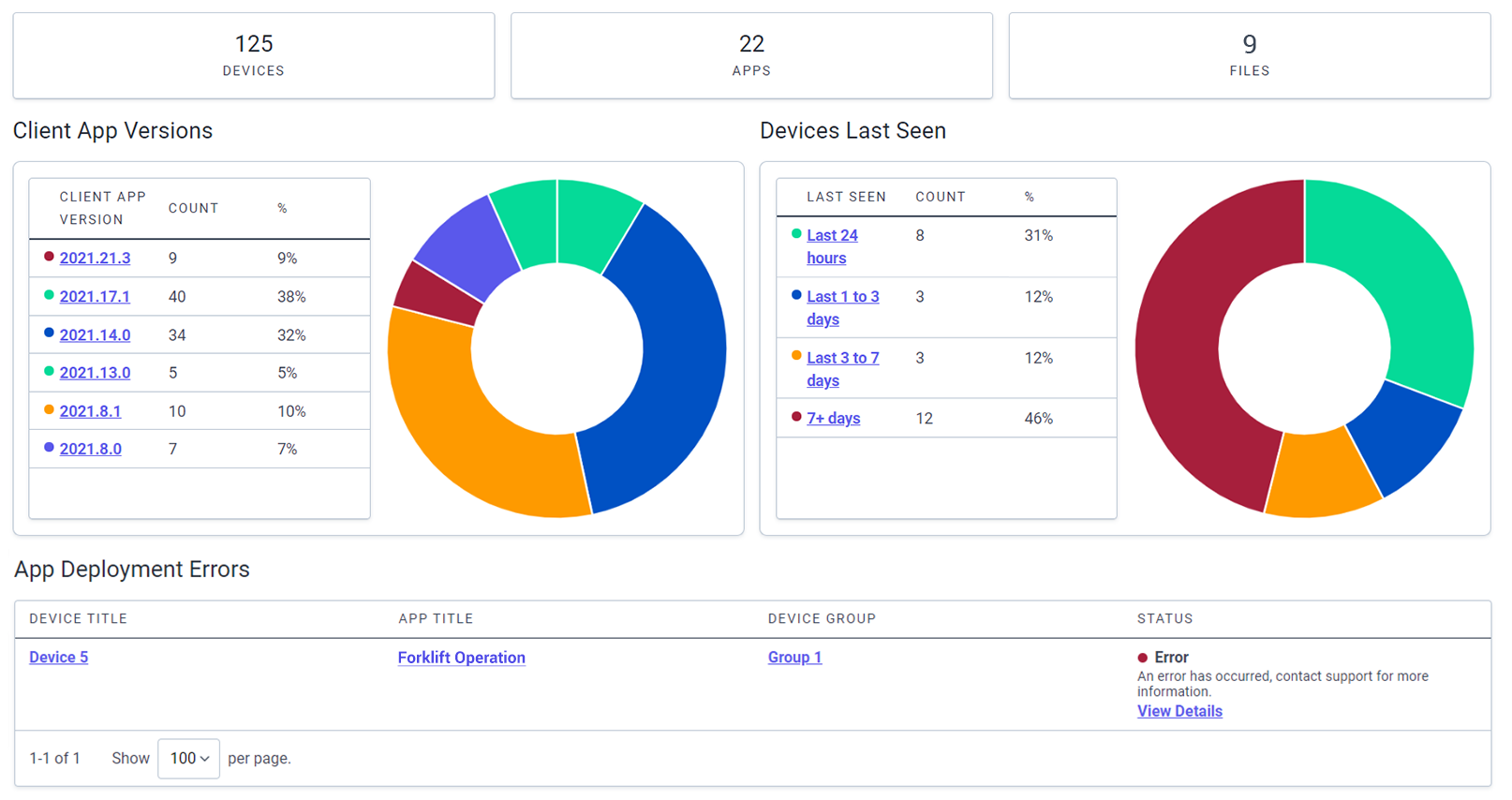Open Device 5 details link
This screenshot has height=800, width=1512.
[58, 658]
